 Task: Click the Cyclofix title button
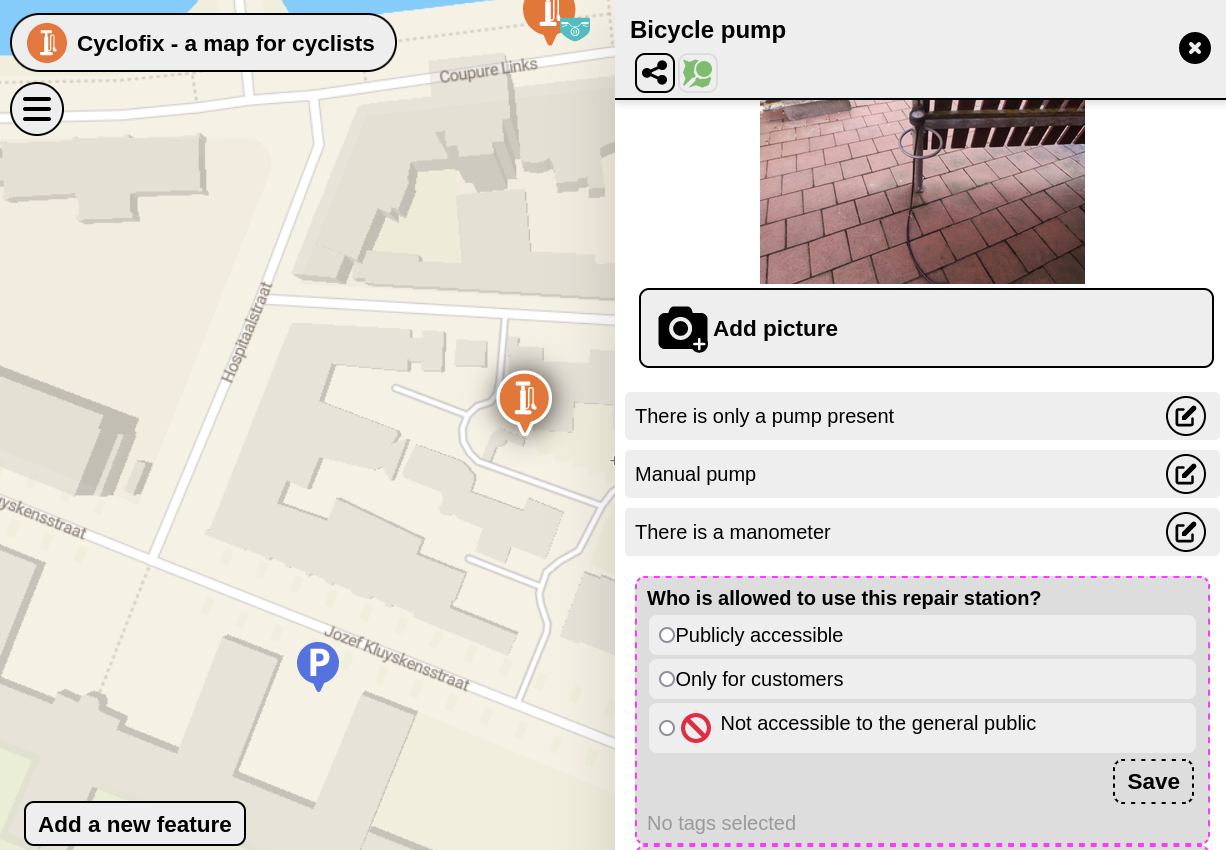(x=225, y=43)
